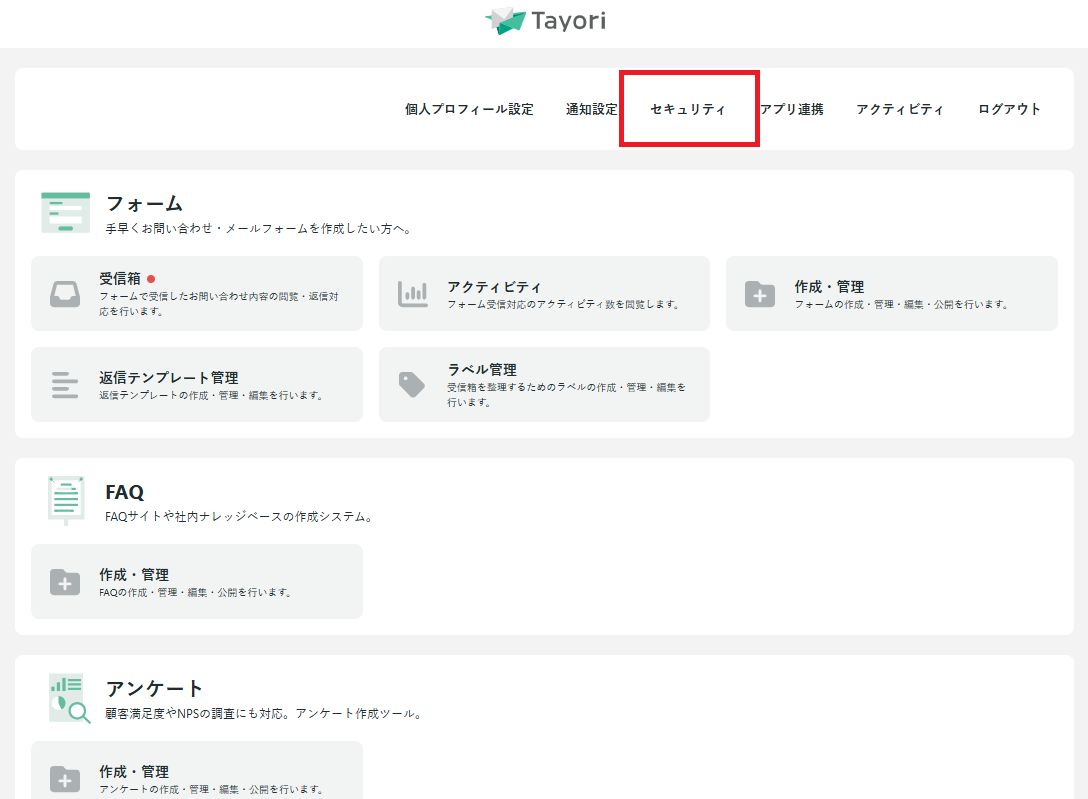1088x799 pixels.
Task: Go to アクティビティ in top navigation
Action: click(900, 109)
